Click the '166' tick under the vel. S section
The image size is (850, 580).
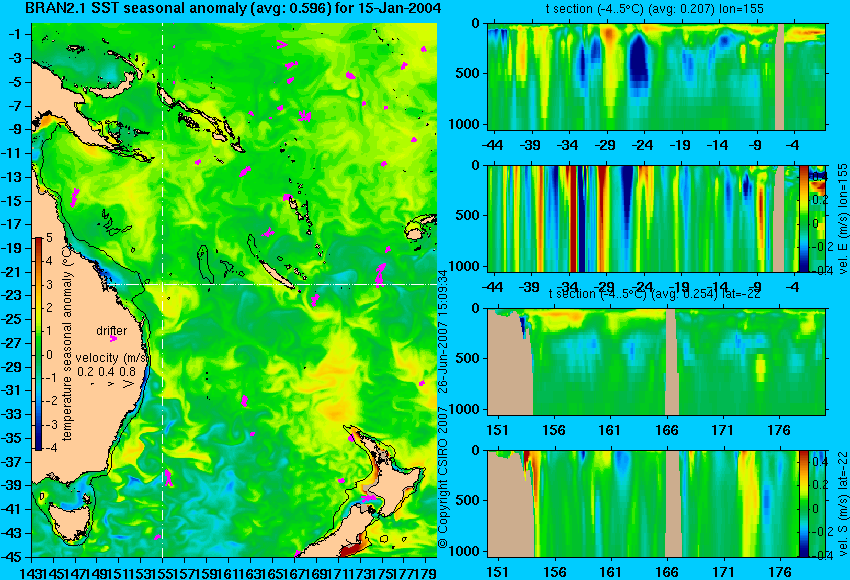[667, 572]
